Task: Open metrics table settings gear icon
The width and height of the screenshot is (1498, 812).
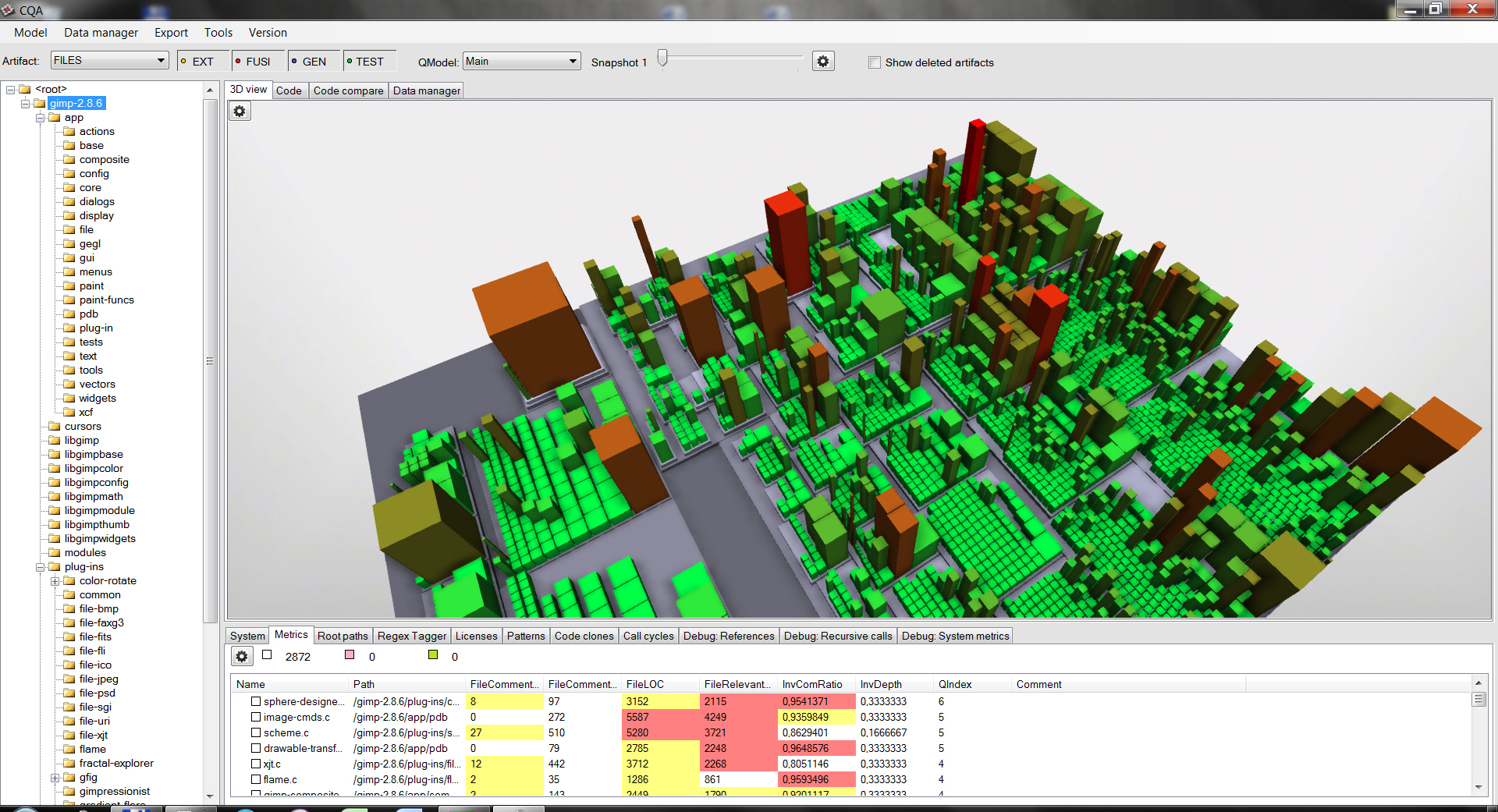Action: click(242, 657)
